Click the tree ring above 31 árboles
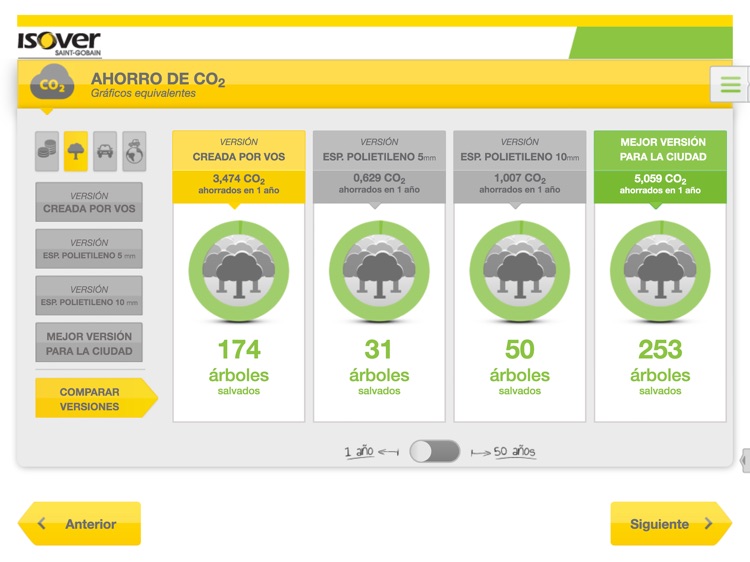This screenshot has height=562, width=750. tap(379, 271)
